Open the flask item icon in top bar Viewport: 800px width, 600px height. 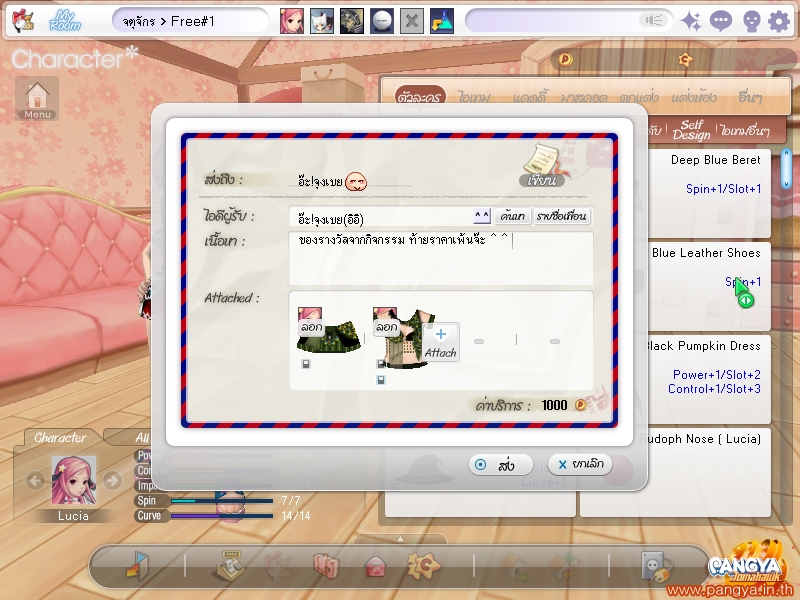click(x=442, y=21)
